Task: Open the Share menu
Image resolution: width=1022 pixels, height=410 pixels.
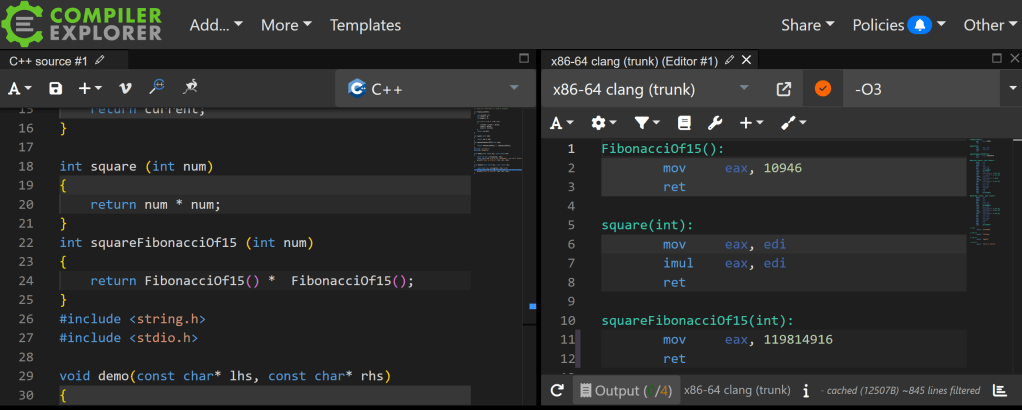Action: 807,25
